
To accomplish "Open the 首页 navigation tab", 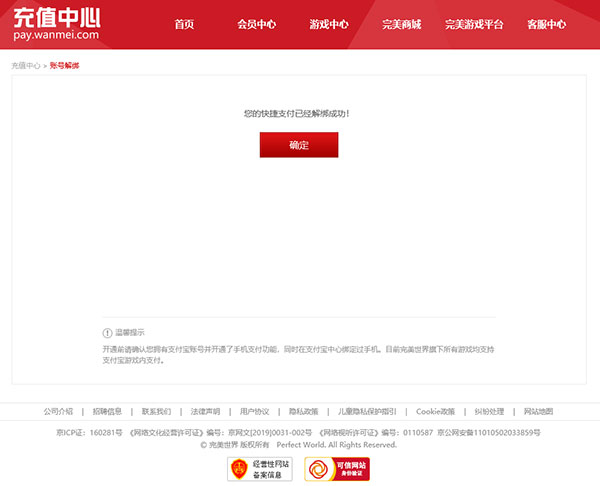I will [184, 24].
